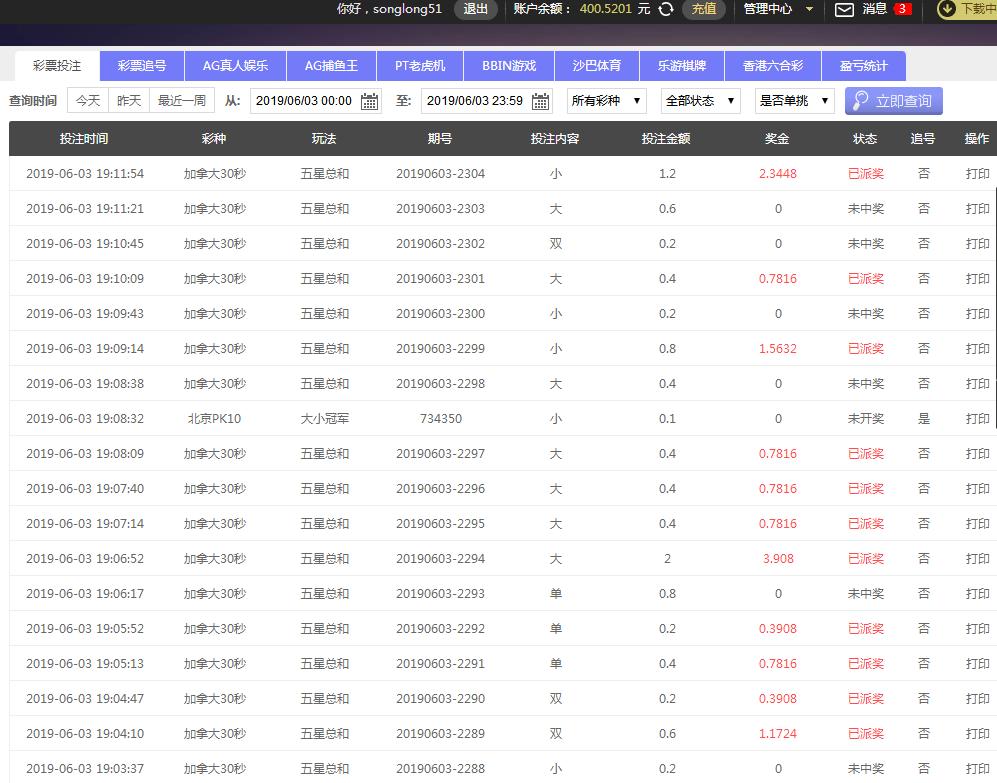997x783 pixels.
Task: Open the BBIN游戏 tab
Action: tap(509, 66)
